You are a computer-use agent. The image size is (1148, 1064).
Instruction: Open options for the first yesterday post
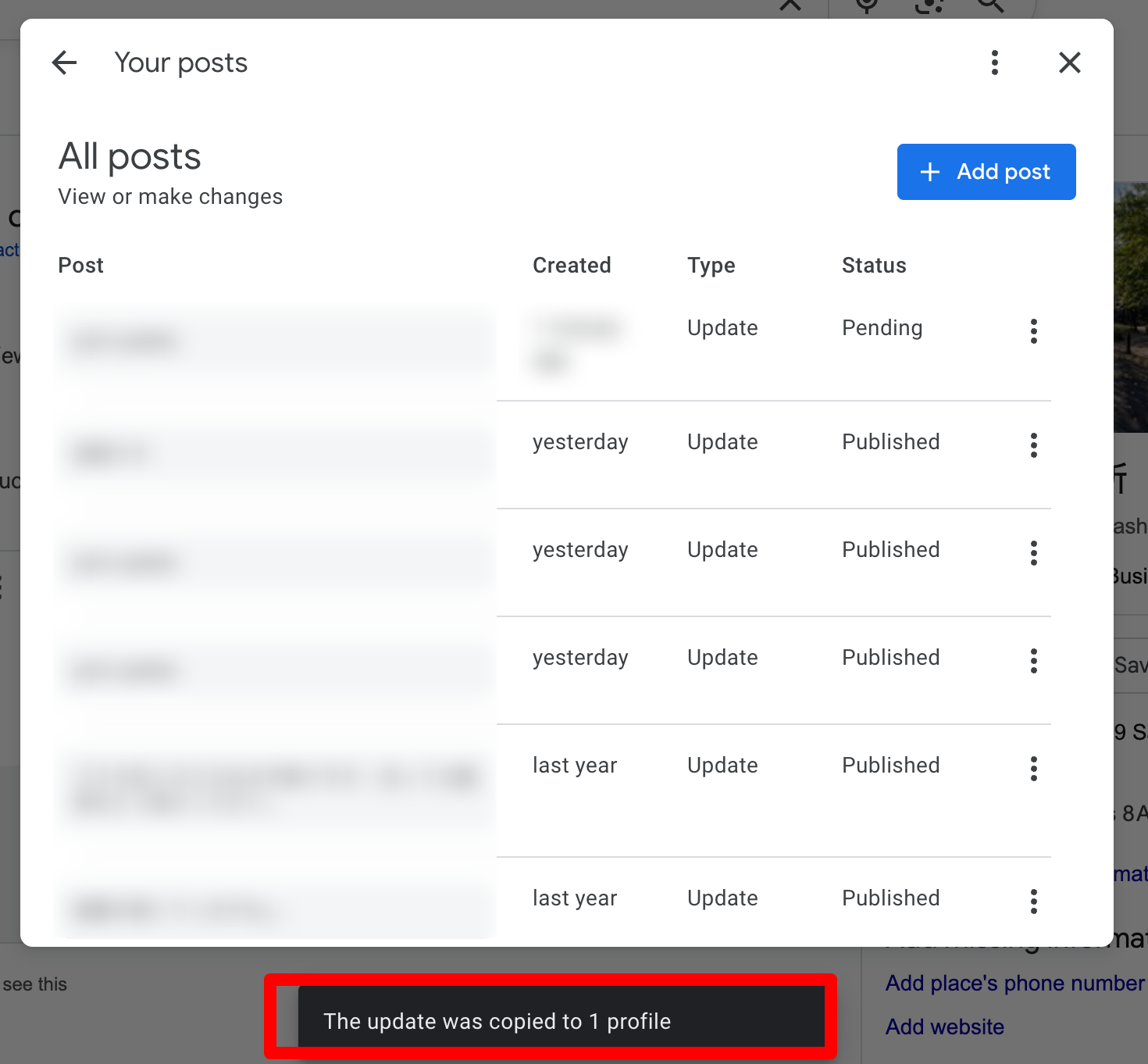coord(1033,445)
